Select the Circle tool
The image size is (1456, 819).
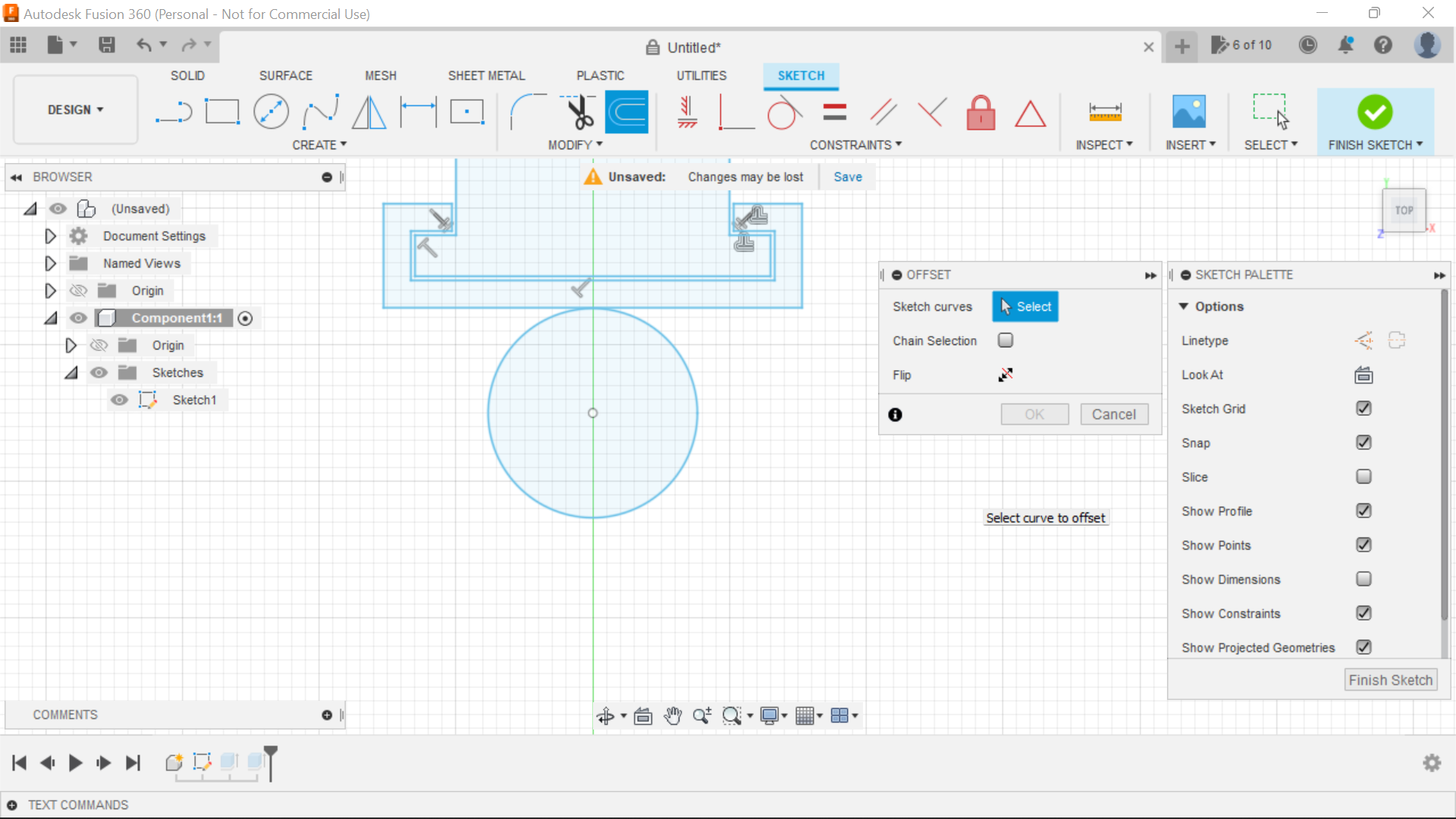[x=271, y=111]
